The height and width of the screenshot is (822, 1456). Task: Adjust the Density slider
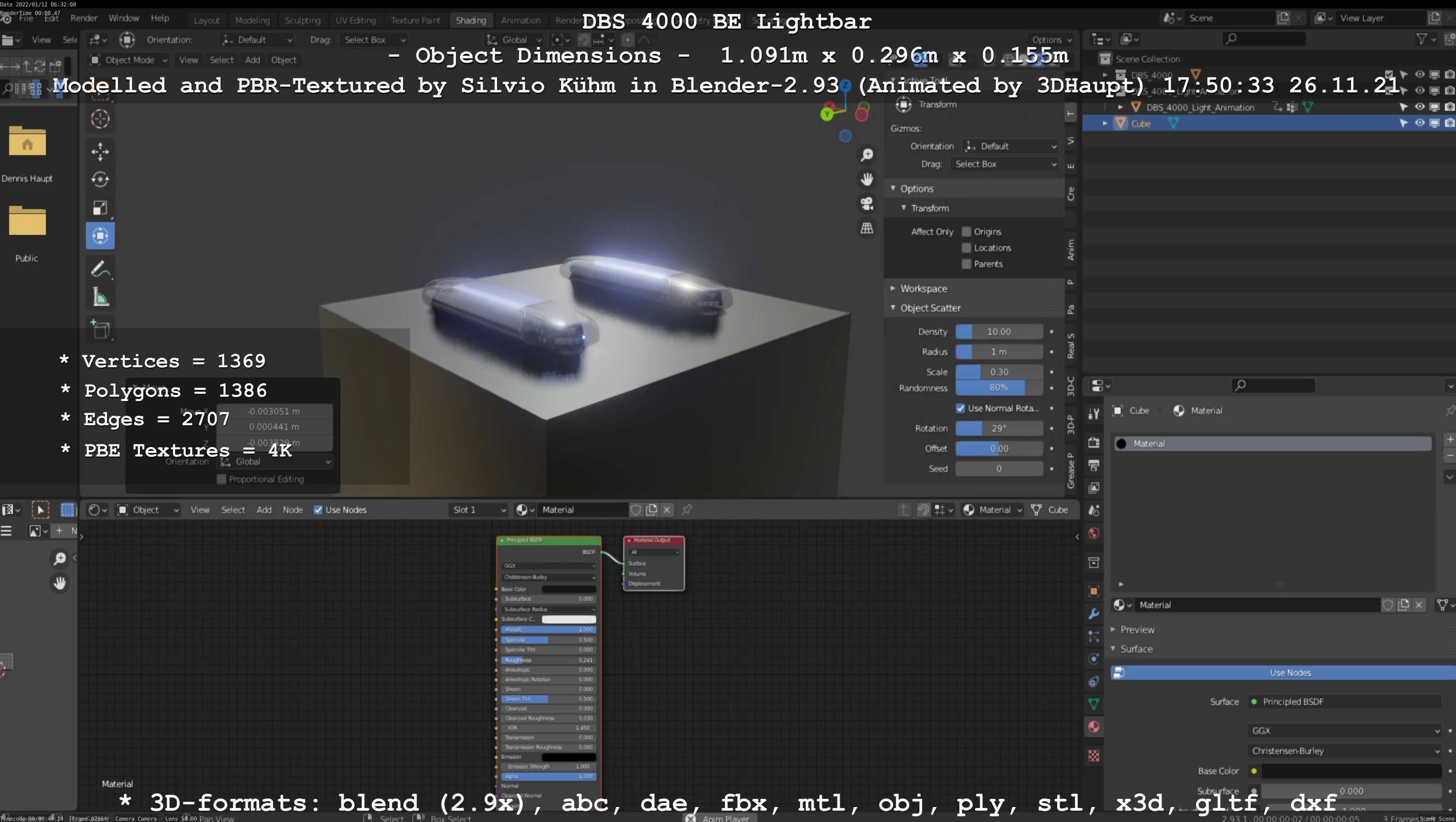pos(999,332)
